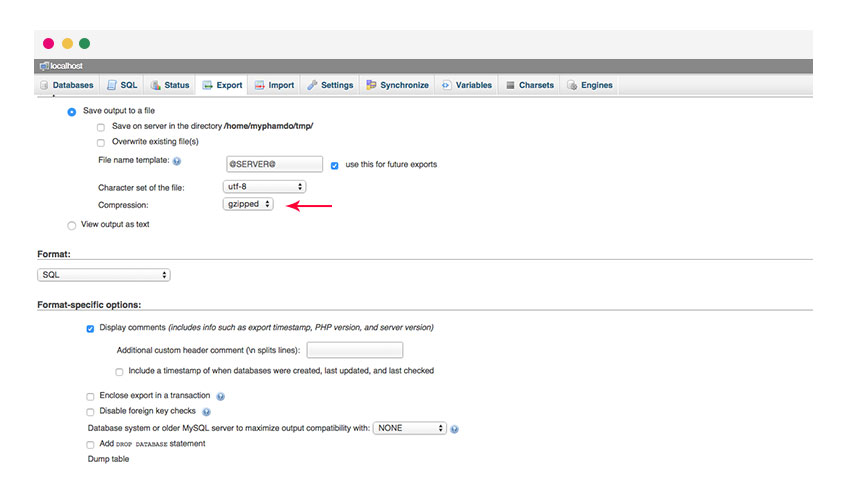Open the Synchronize tab

(x=397, y=85)
